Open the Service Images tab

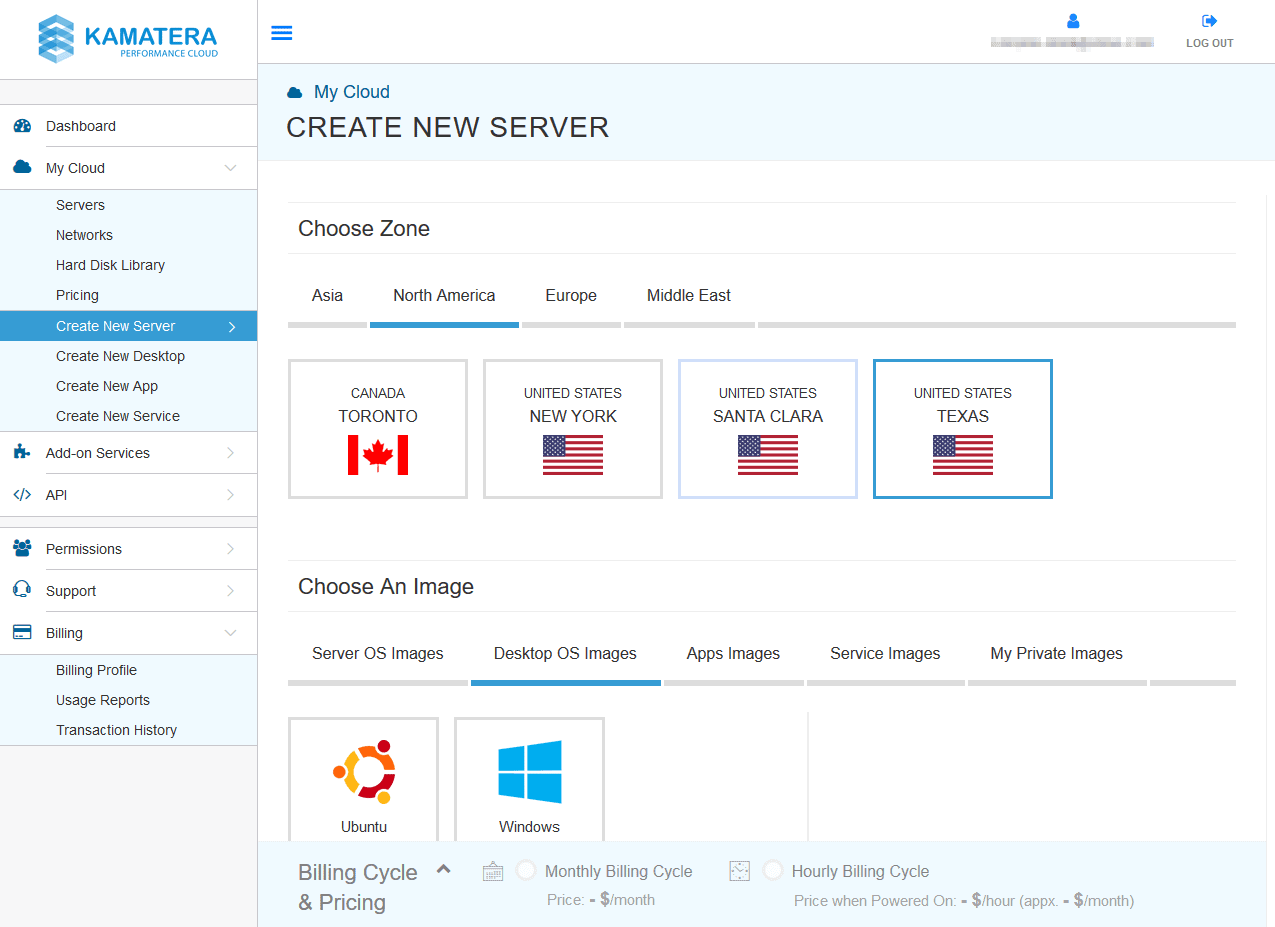tap(885, 654)
